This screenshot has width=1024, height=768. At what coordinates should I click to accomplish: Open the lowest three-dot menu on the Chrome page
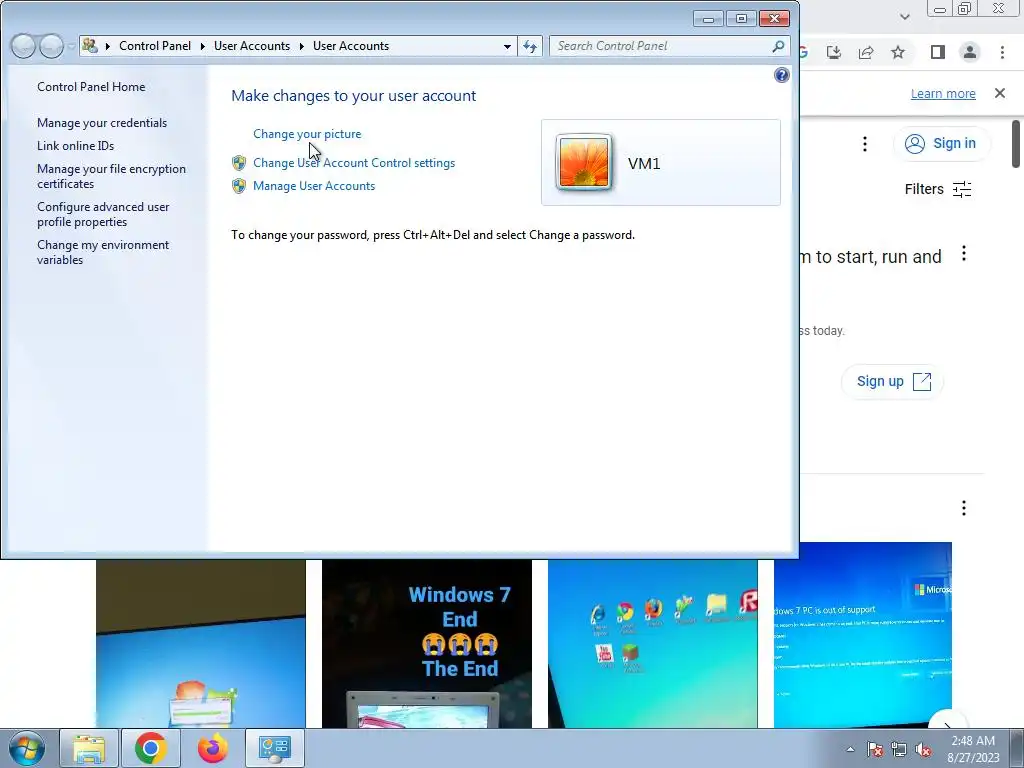[x=964, y=508]
